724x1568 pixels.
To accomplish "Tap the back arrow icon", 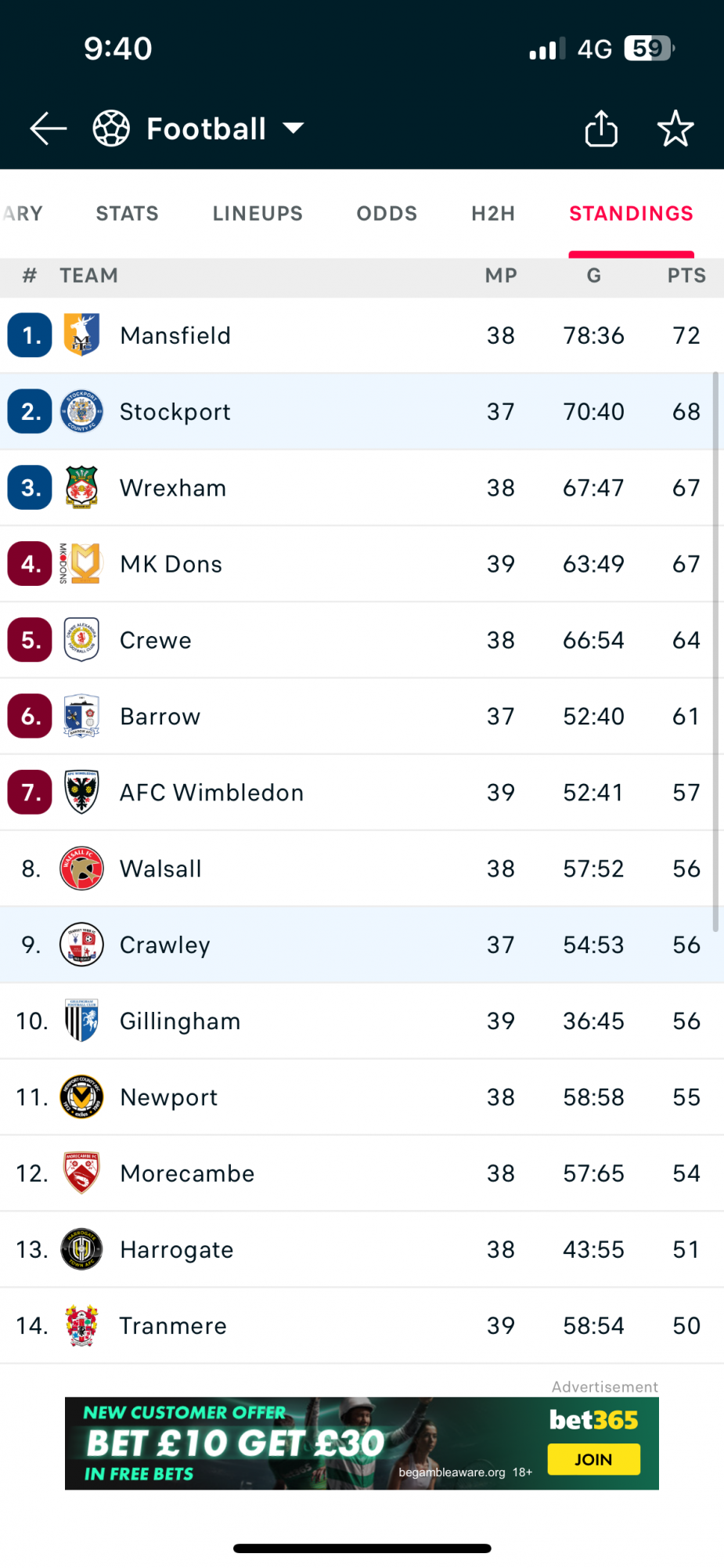I will [x=49, y=128].
